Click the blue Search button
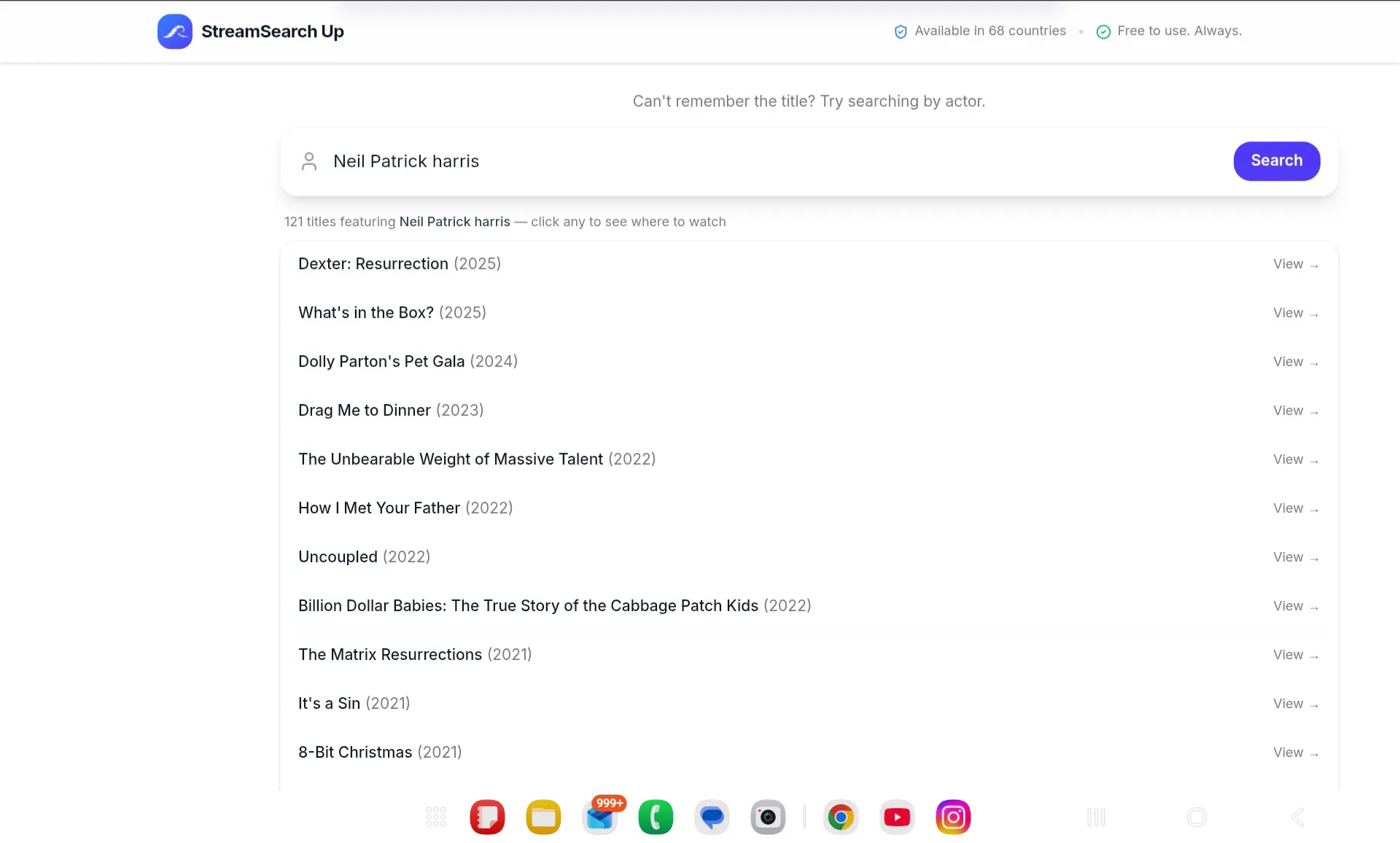Image resolution: width=1400 pixels, height=843 pixels. [1276, 161]
